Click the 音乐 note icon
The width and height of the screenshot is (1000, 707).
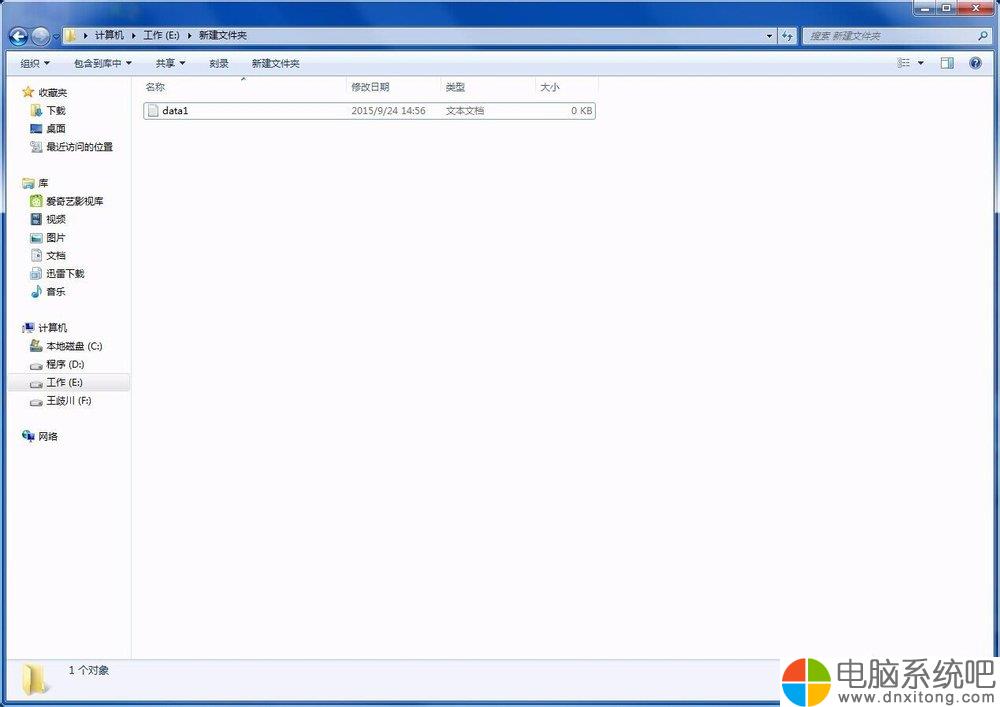[x=36, y=292]
